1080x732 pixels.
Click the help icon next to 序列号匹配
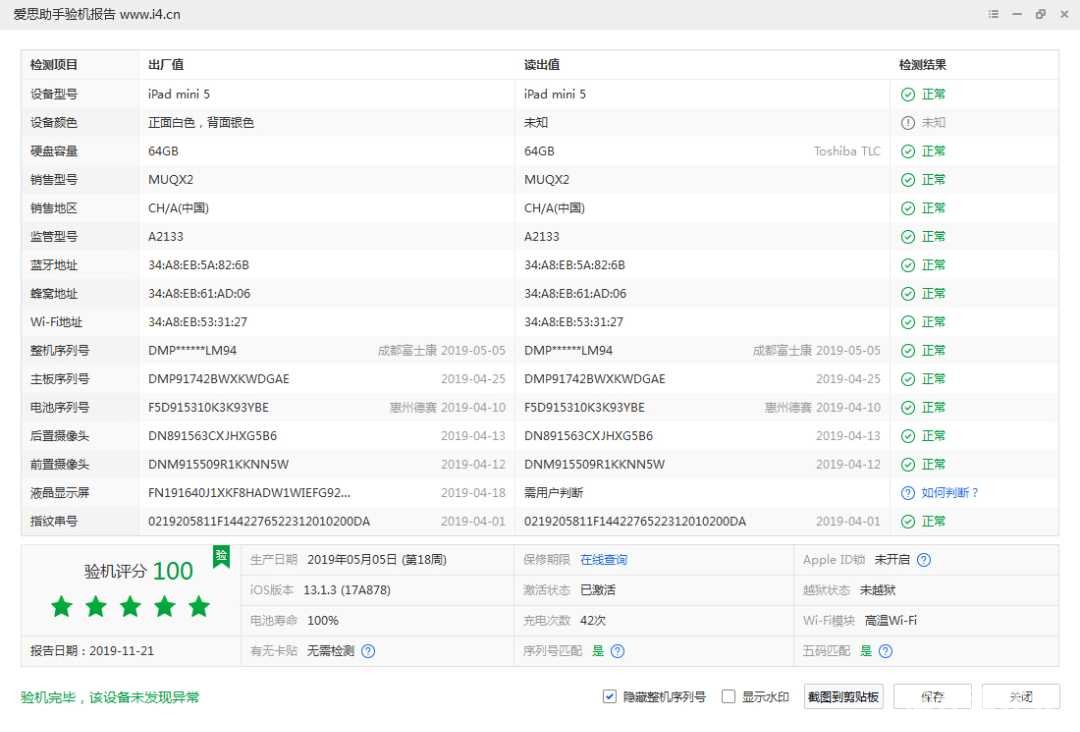618,651
